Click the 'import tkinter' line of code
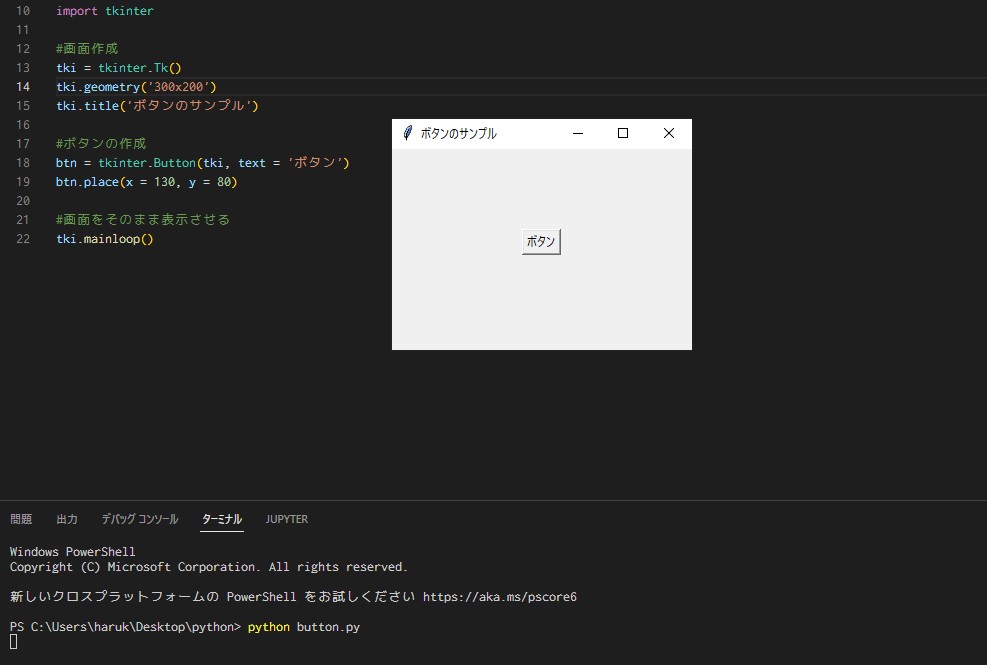Image resolution: width=987 pixels, height=665 pixels. click(104, 11)
